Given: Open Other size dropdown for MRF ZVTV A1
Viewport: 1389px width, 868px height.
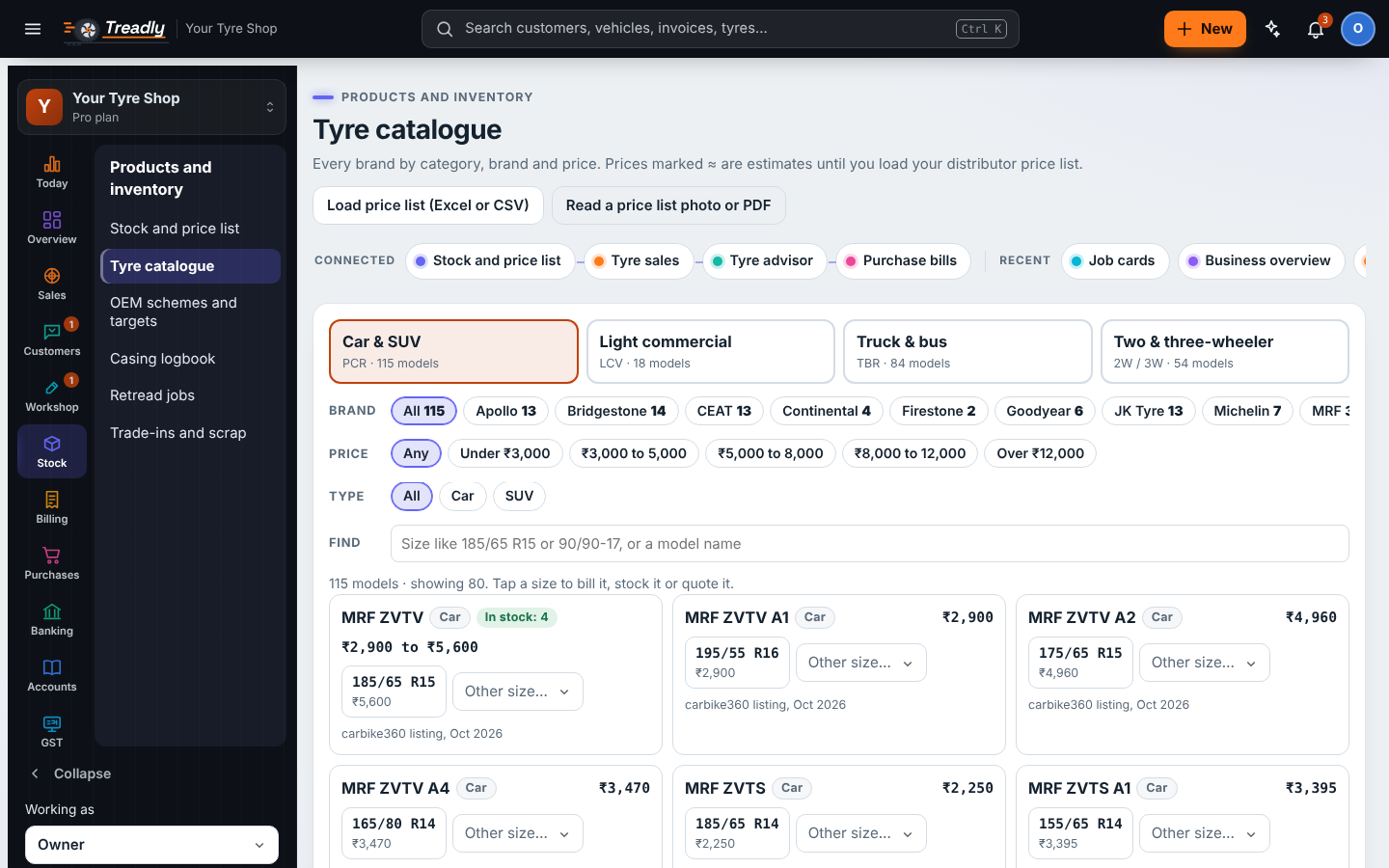Looking at the screenshot, I should click(x=861, y=663).
